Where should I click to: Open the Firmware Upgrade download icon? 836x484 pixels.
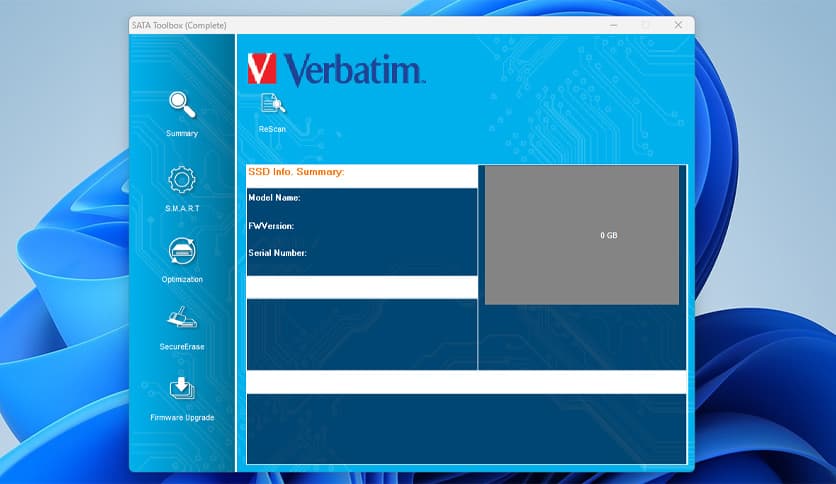[x=182, y=389]
